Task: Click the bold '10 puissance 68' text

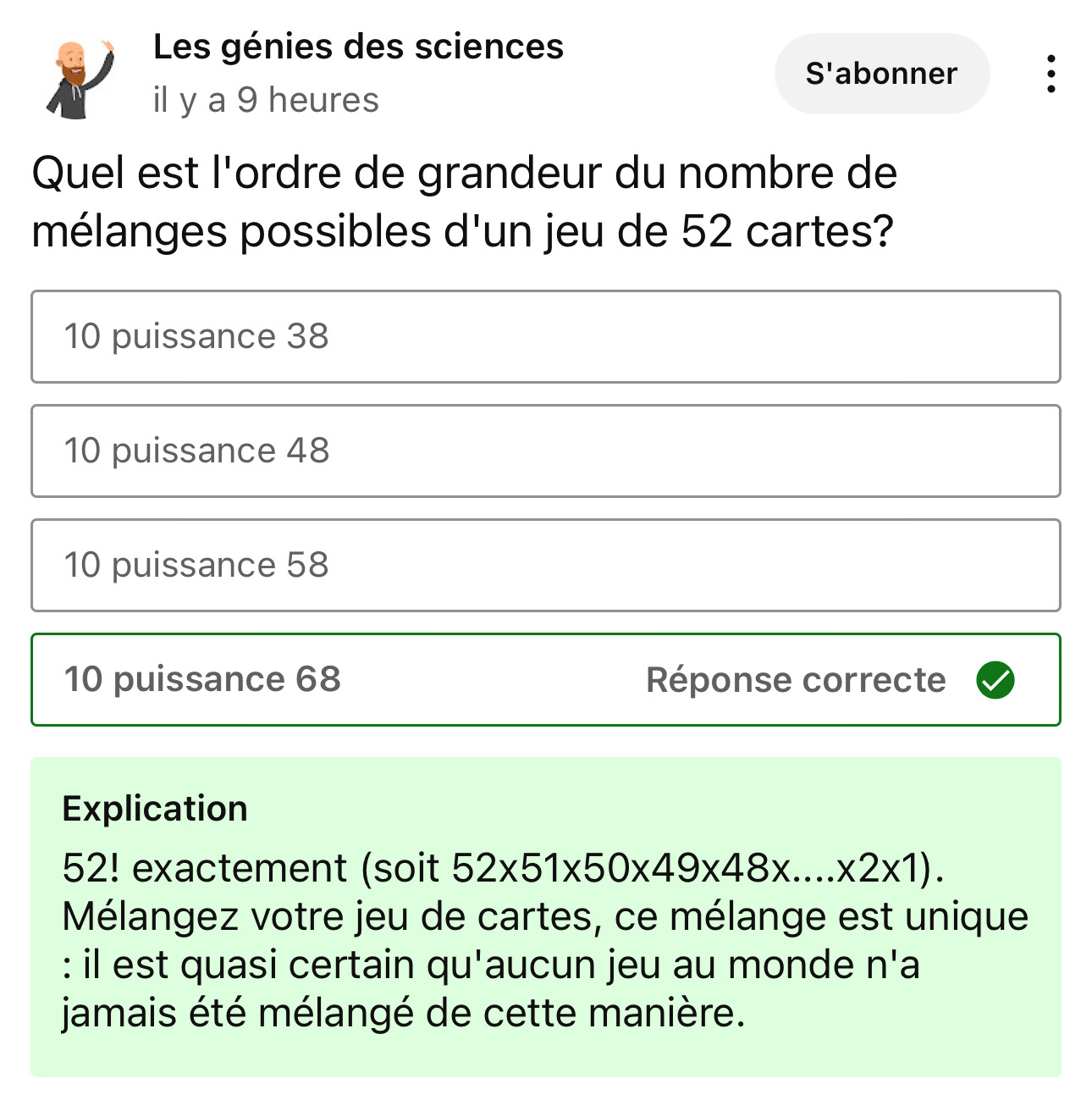Action: click(x=202, y=680)
